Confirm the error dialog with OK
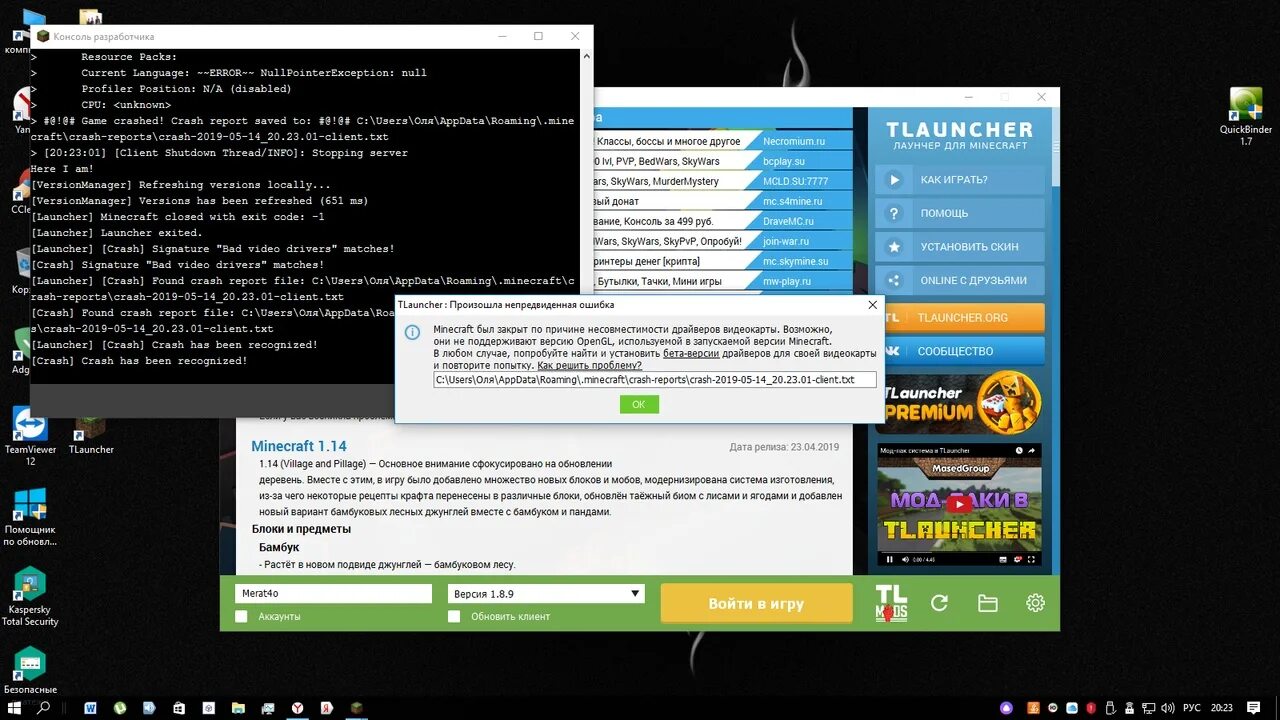 (x=639, y=404)
